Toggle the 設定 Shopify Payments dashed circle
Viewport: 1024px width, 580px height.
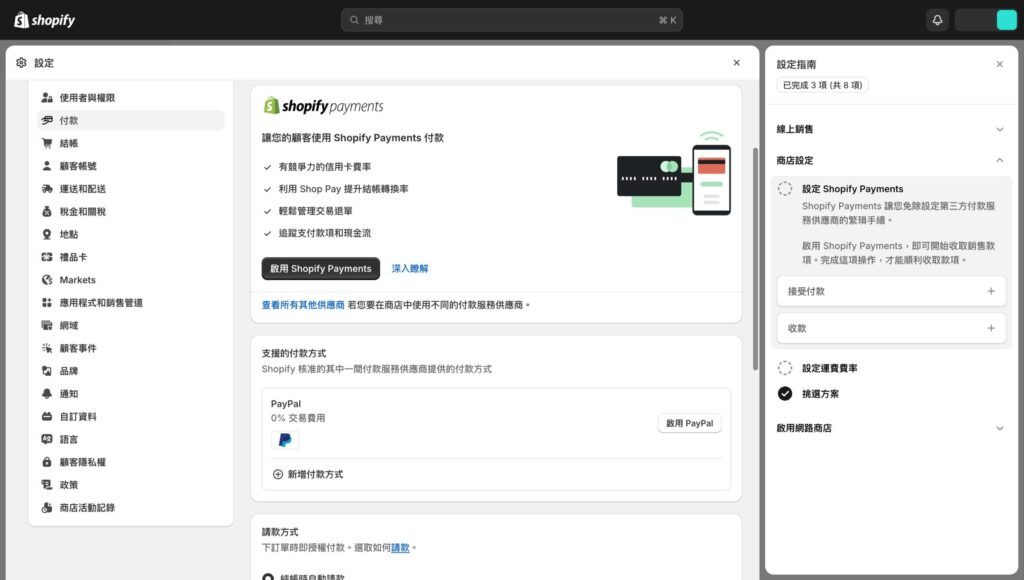click(x=785, y=189)
